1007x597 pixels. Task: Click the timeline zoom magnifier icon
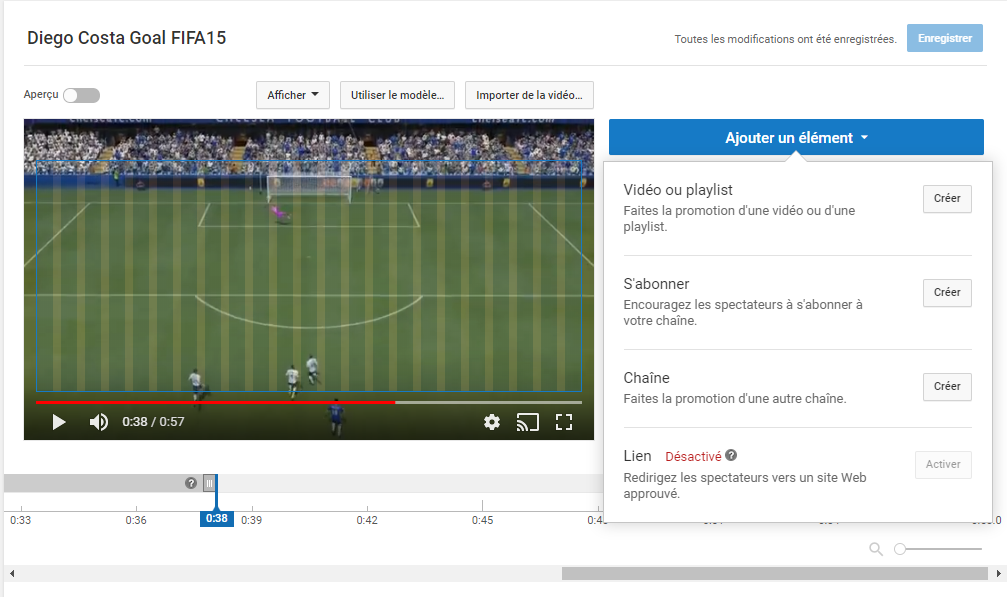(x=876, y=549)
